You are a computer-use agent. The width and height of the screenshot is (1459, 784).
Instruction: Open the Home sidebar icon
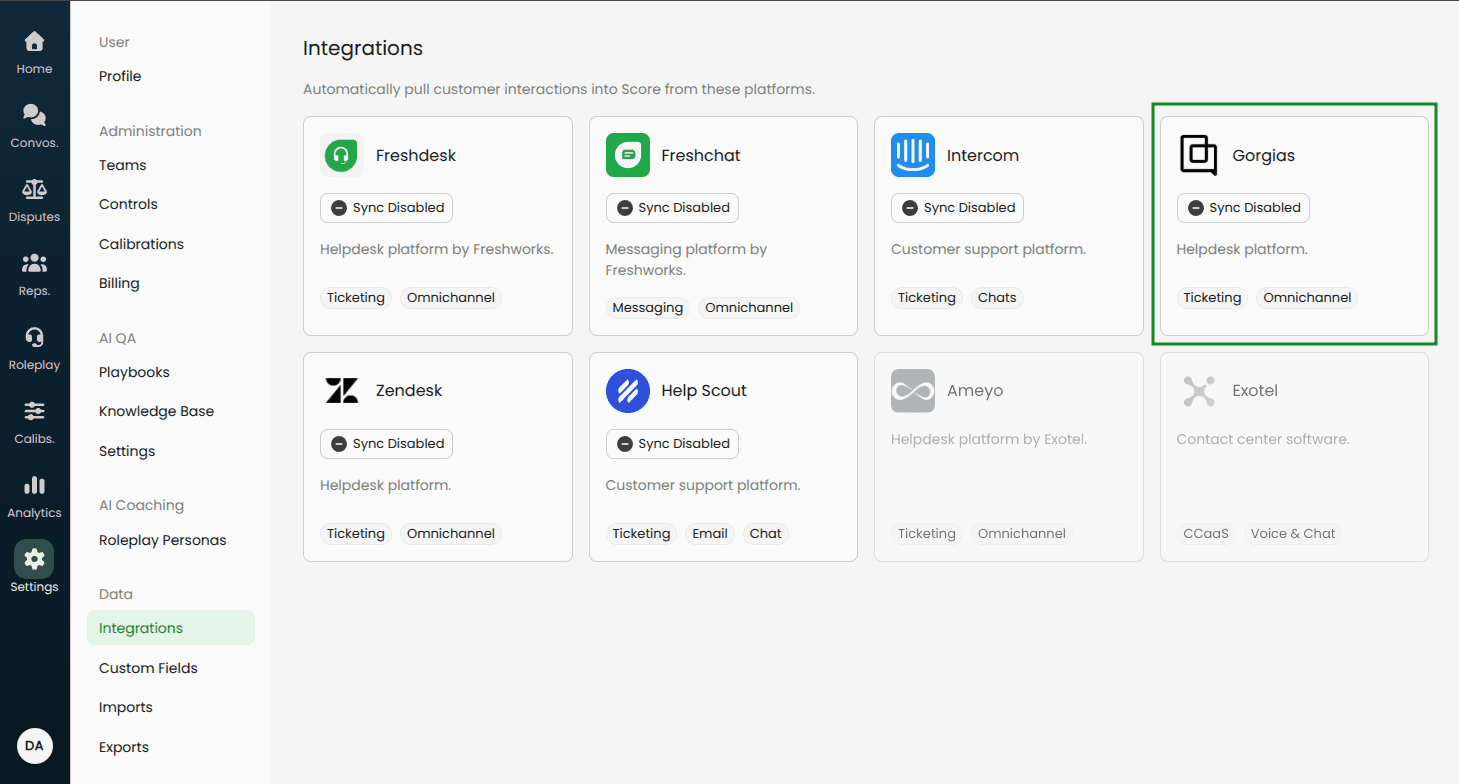point(34,42)
